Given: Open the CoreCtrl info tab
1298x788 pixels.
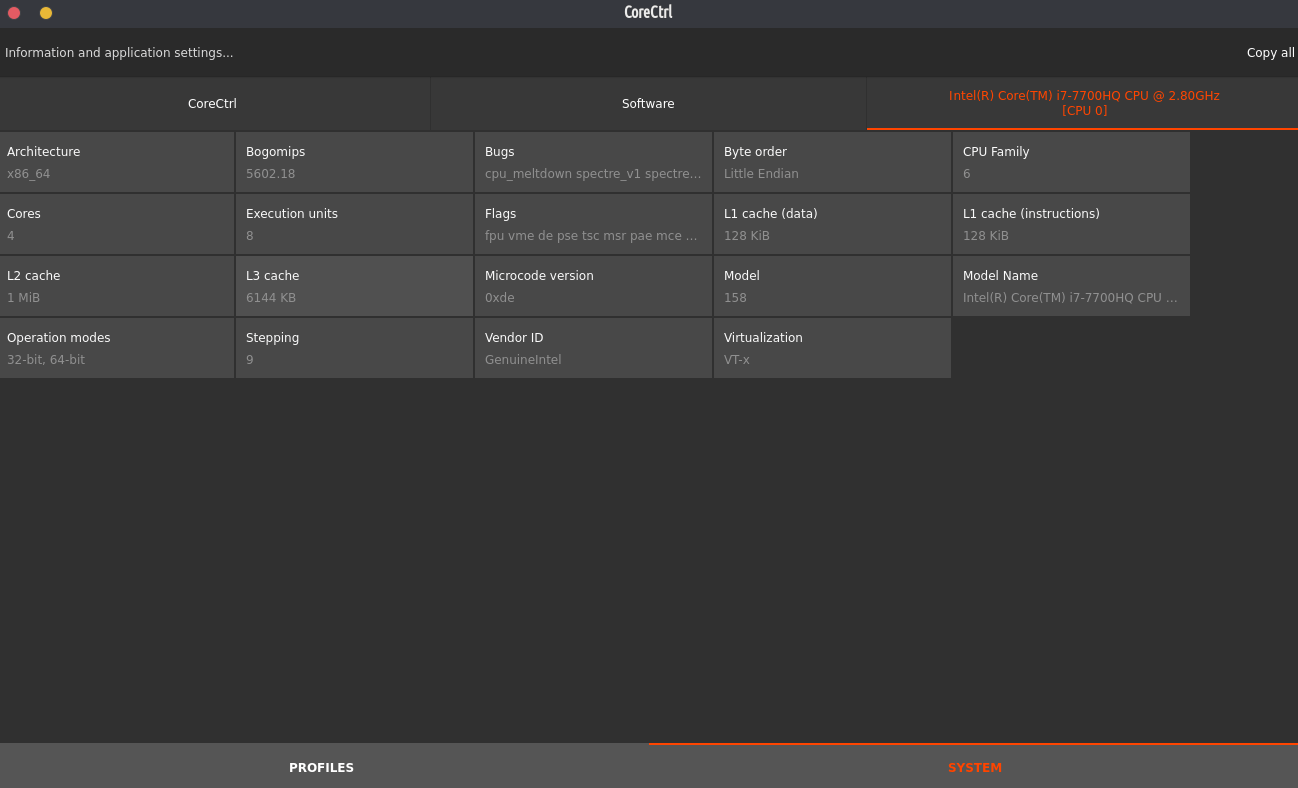Looking at the screenshot, I should point(214,104).
